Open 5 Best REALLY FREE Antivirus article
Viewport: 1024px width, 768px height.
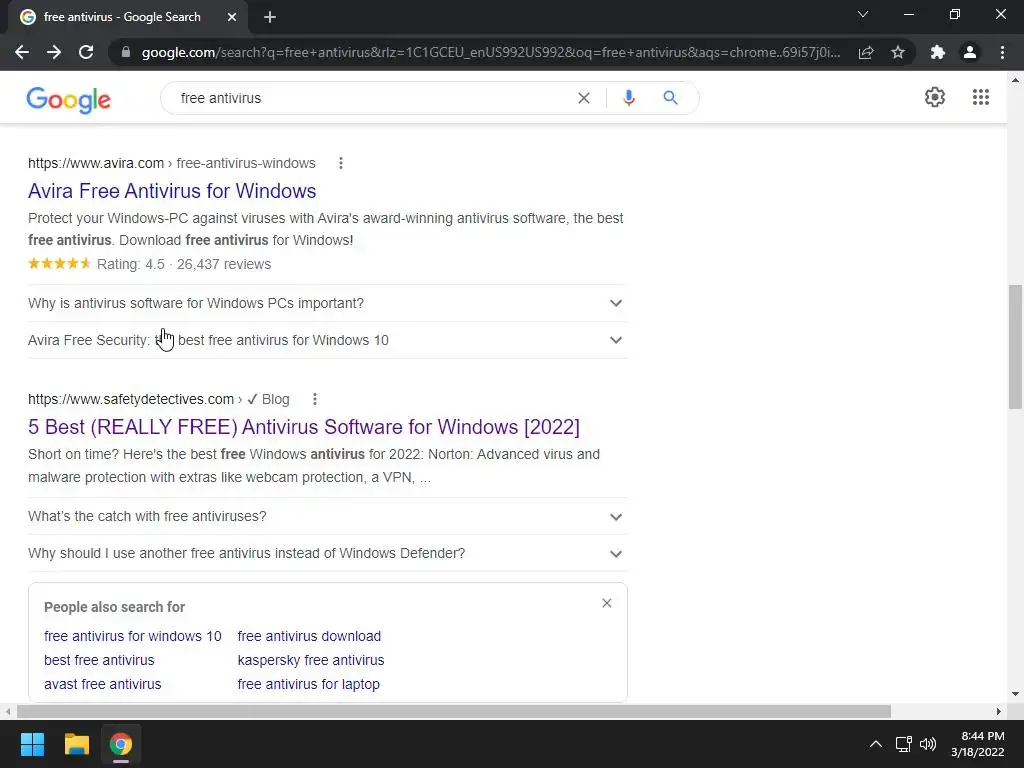[x=304, y=427]
